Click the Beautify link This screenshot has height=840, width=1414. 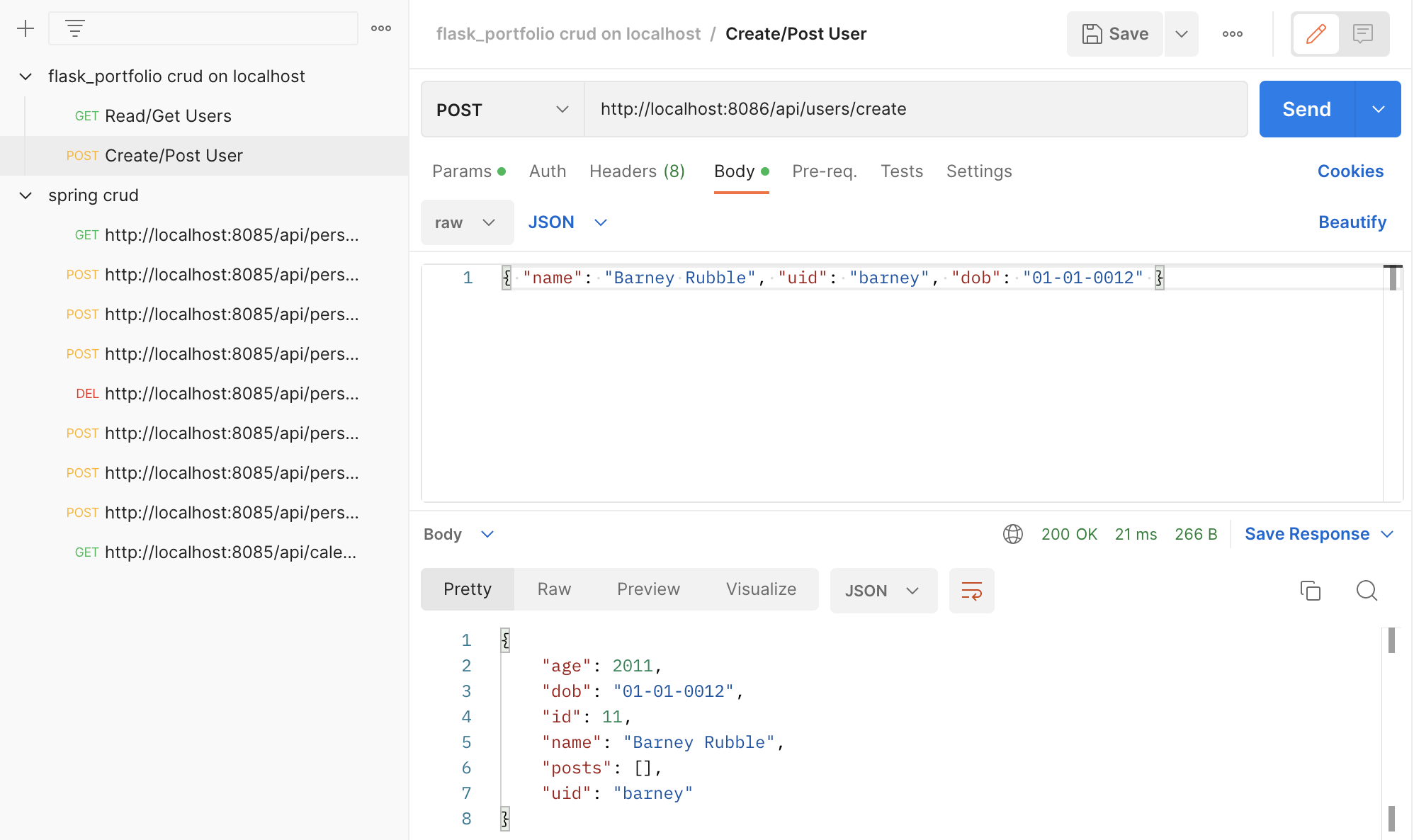[x=1352, y=222]
